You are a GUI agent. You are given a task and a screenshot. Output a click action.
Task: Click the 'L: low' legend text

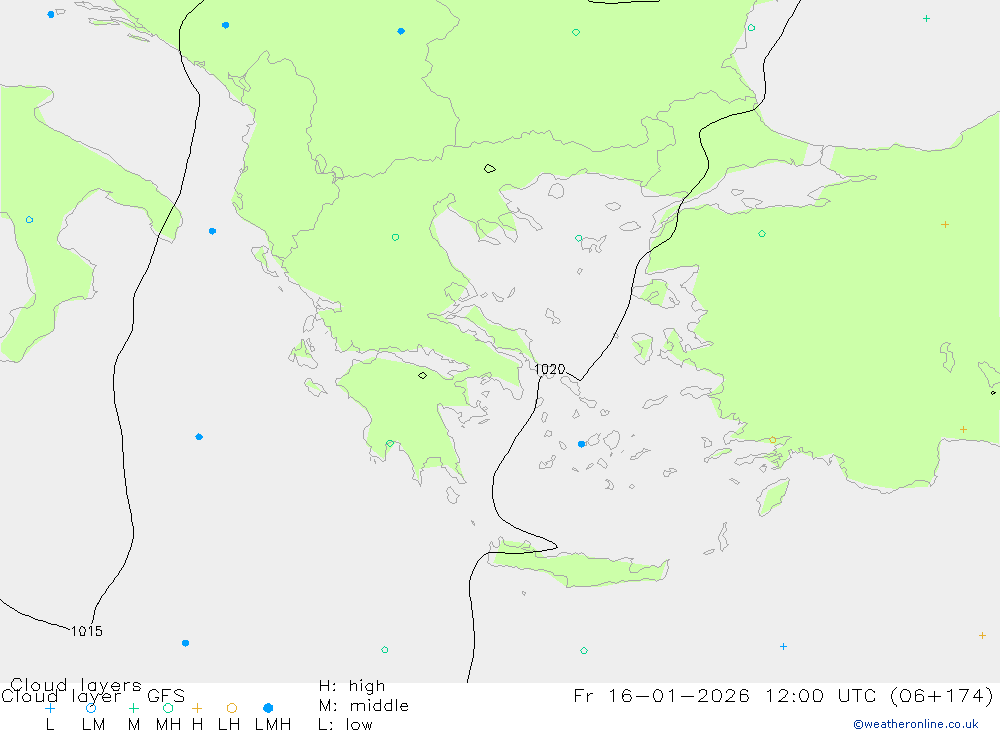tap(345, 725)
